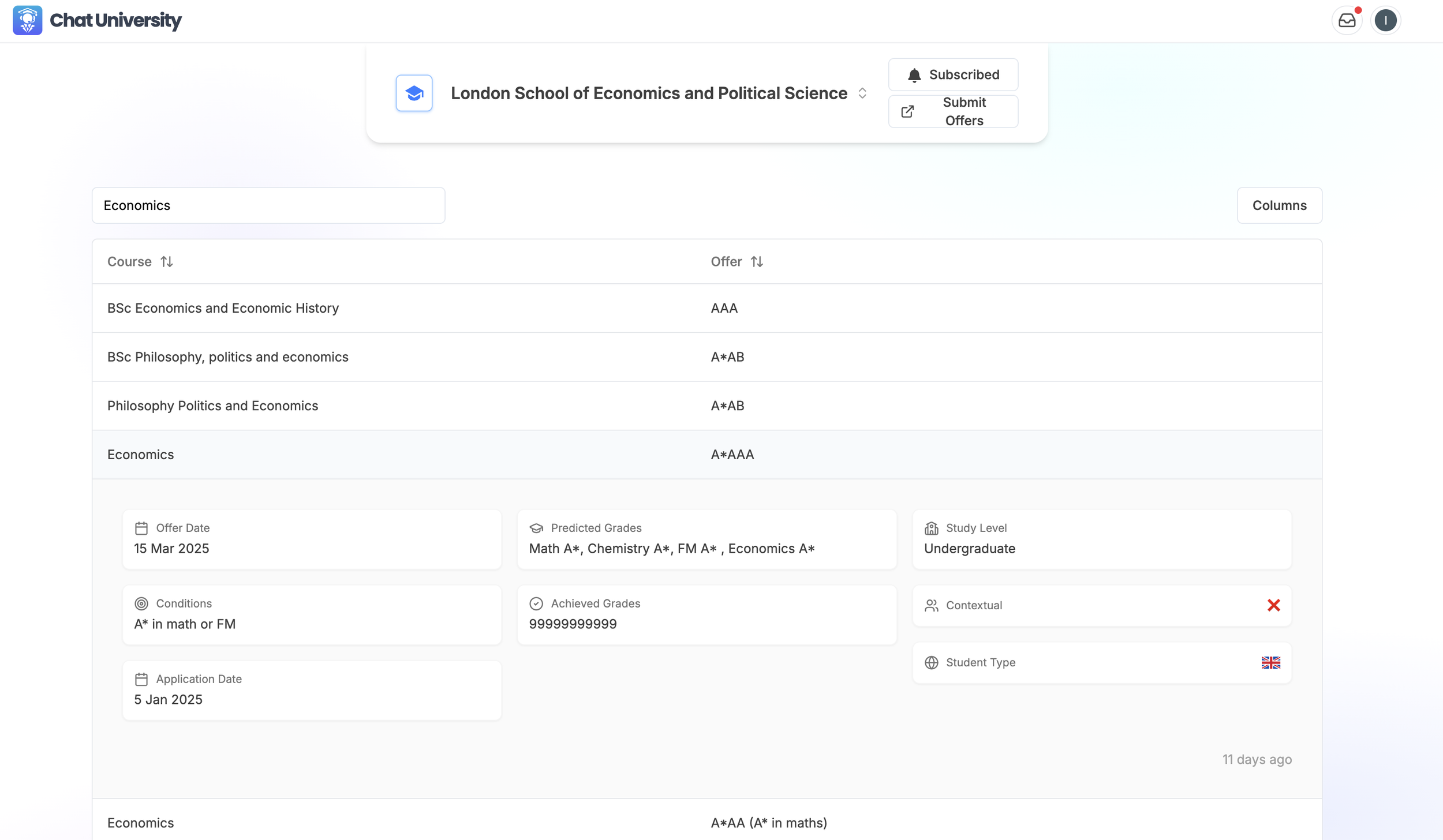Click the Achieved Grades checkmark icon

(x=536, y=603)
